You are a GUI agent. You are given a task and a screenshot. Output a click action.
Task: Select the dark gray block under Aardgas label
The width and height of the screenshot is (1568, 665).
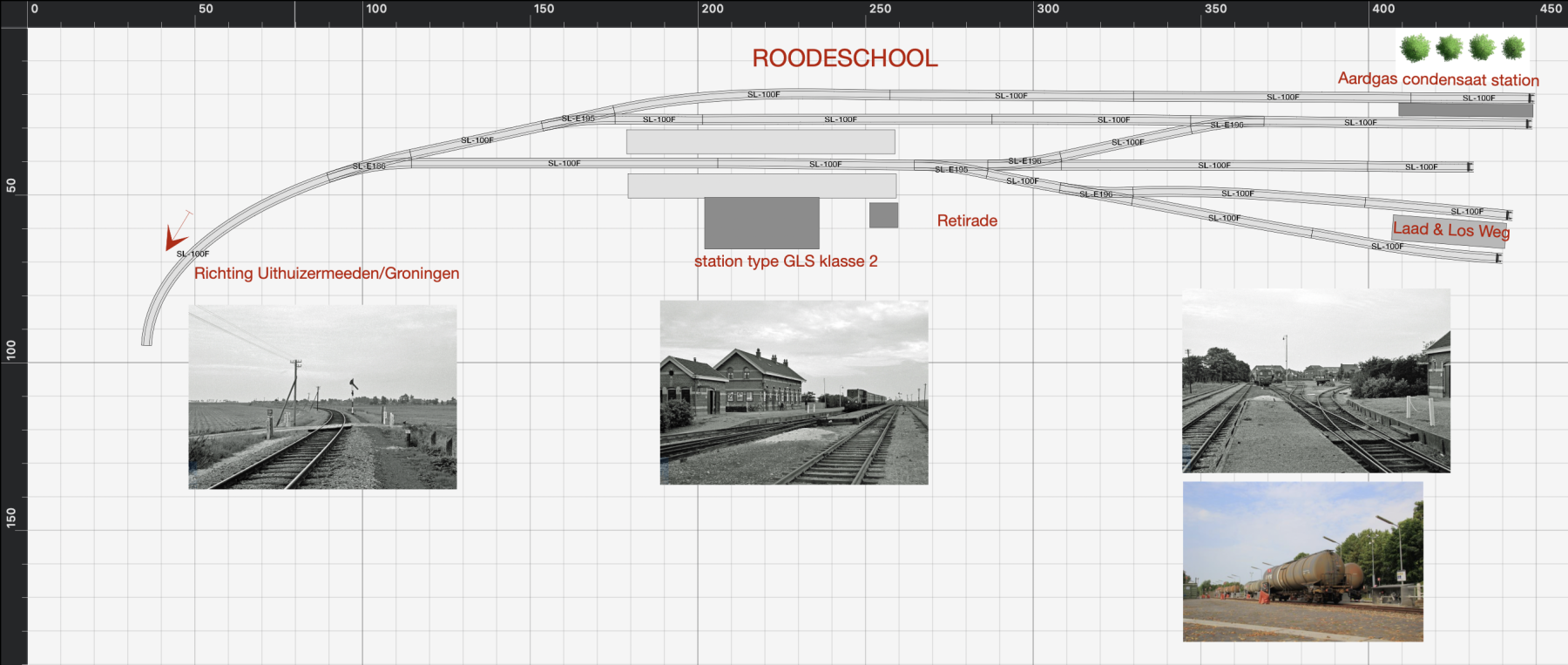(x=1465, y=110)
